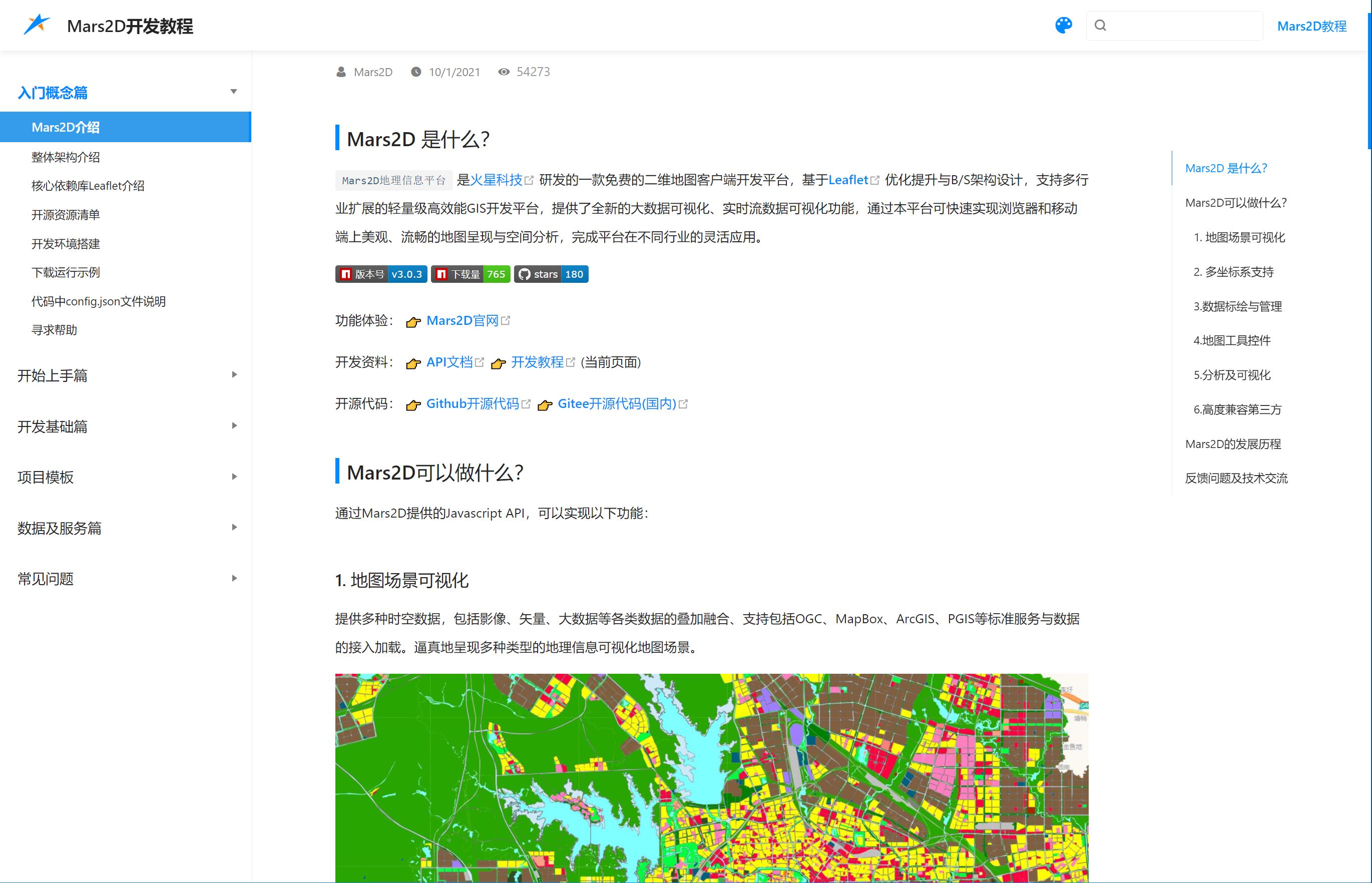
Task: Click the author person icon beside Mars2D
Action: [x=341, y=72]
